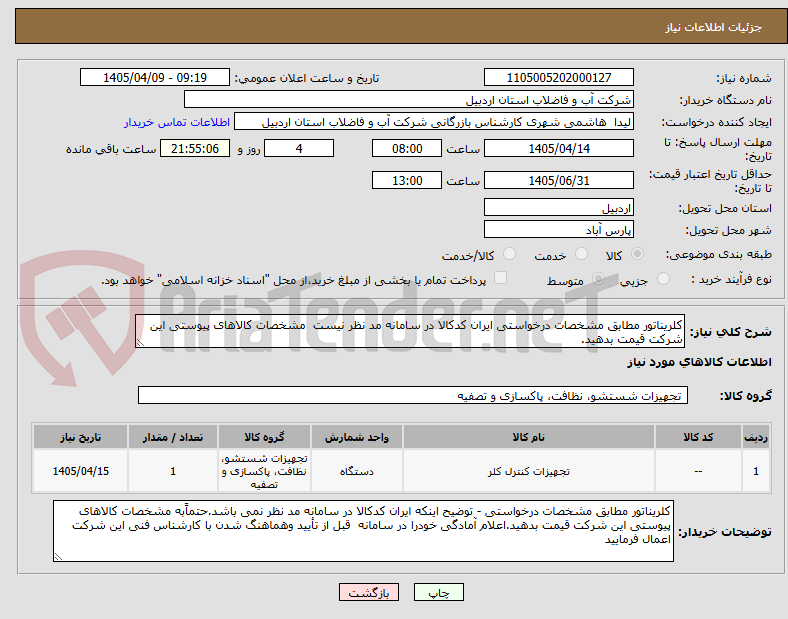The width and height of the screenshot is (788, 619).
Task: Click the ردیف column header
Action: tap(756, 437)
